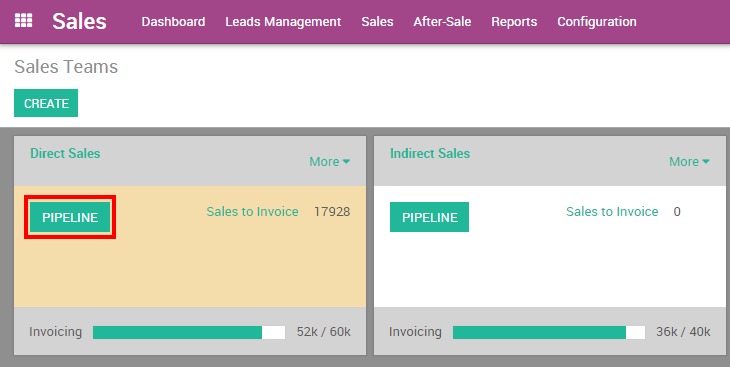
Task: Expand the Direct Sales More dropdown
Action: (330, 162)
